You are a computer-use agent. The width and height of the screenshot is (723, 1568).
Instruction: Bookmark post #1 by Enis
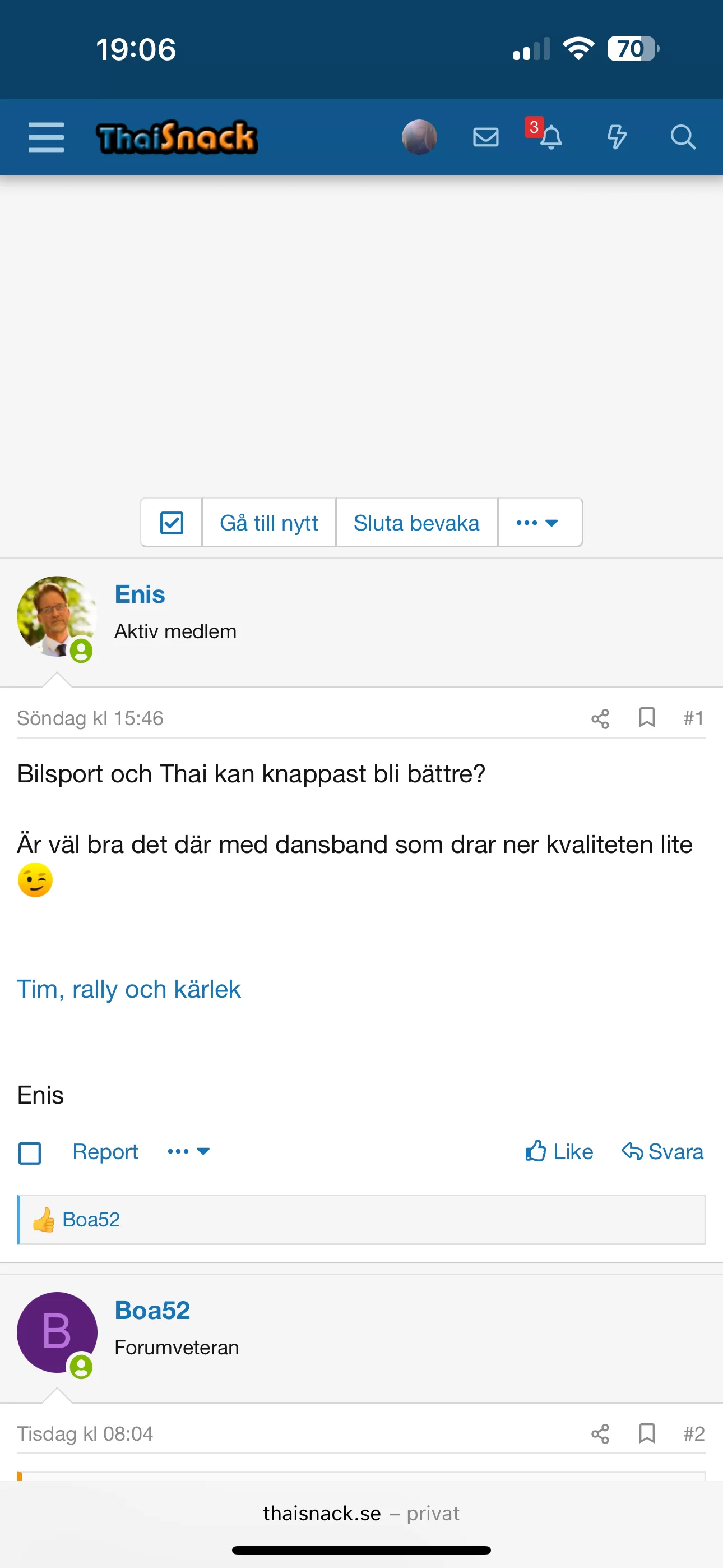pyautogui.click(x=646, y=718)
